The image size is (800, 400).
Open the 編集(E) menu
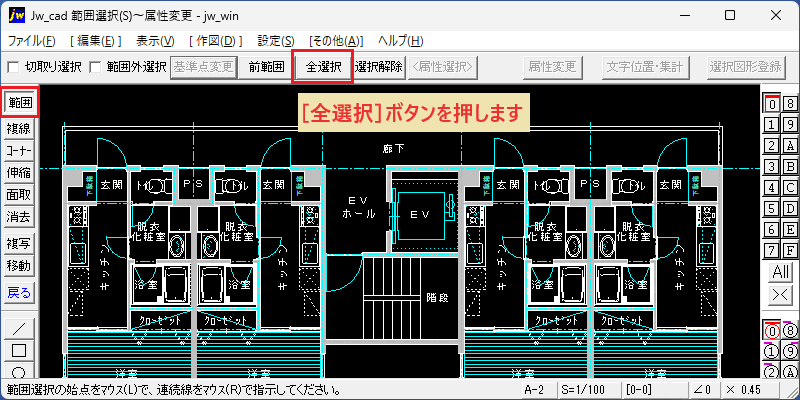pyautogui.click(x=96, y=41)
